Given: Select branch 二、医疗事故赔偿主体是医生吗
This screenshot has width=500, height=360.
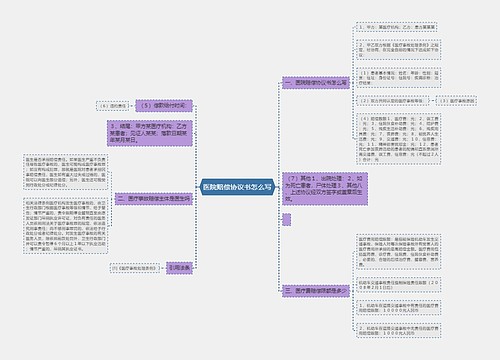Looking at the screenshot, I should click(x=154, y=199).
